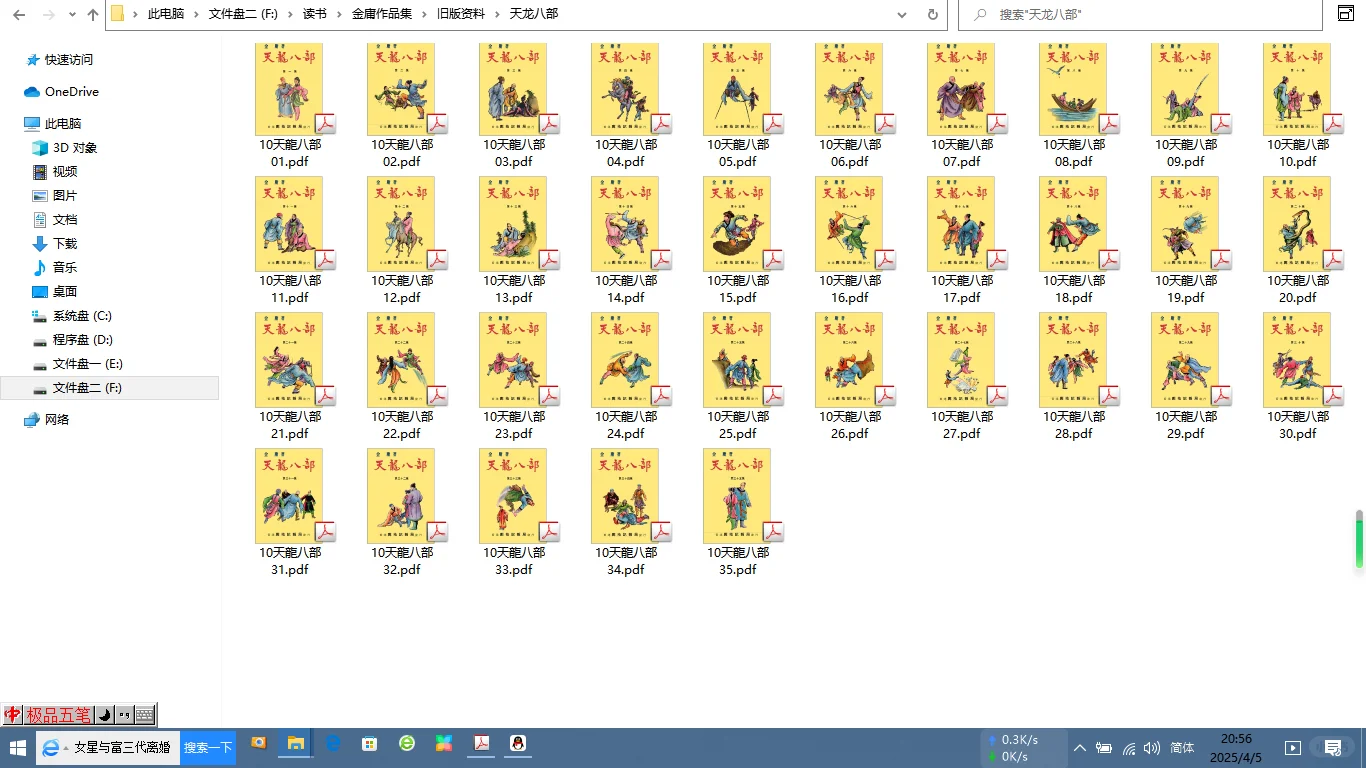The width and height of the screenshot is (1366, 768).
Task: Expand chevron after 金庸作品集 in breadcrumb
Action: [424, 15]
